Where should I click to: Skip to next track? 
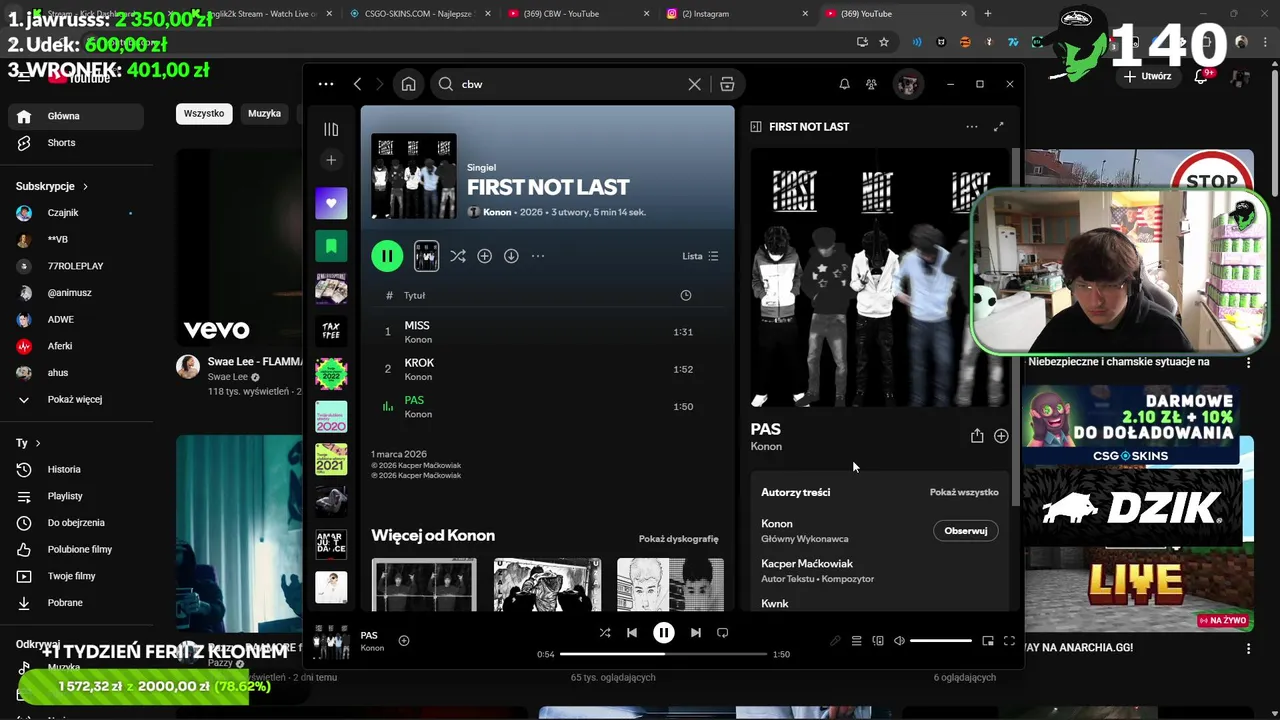696,633
